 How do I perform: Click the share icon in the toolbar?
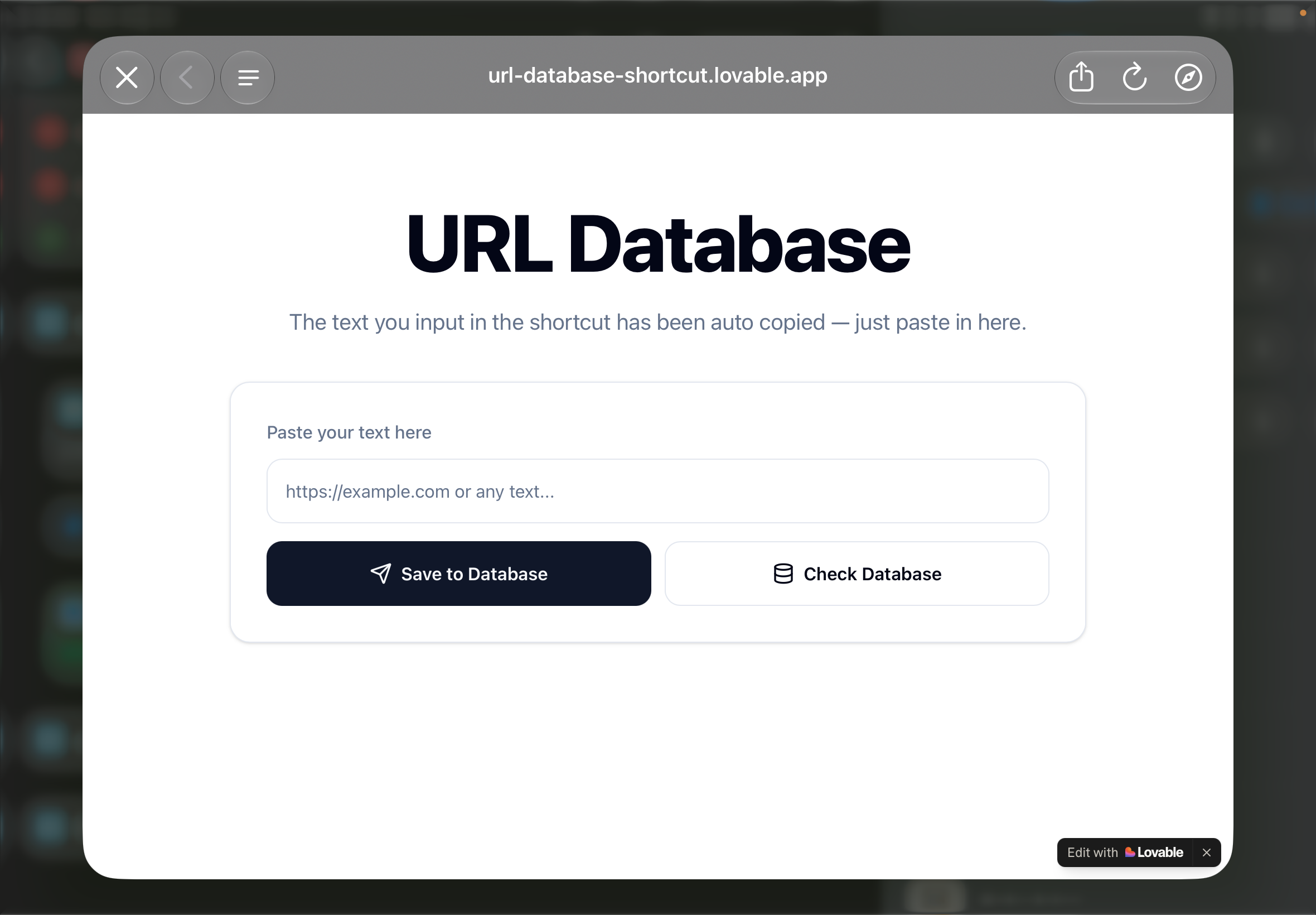[1081, 77]
